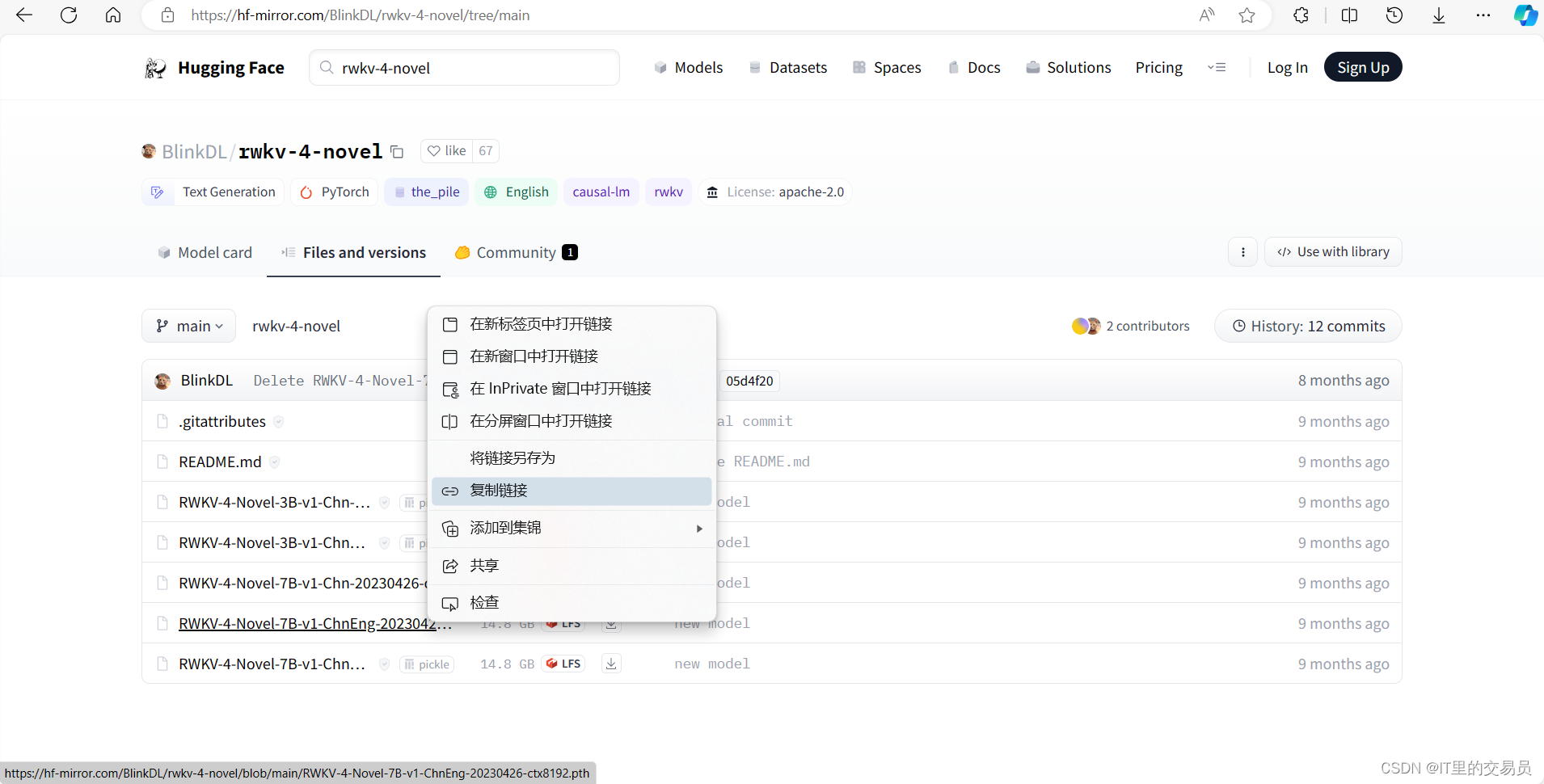Click the site permissions lock icon
This screenshot has height=784, width=1544.
pyautogui.click(x=168, y=15)
